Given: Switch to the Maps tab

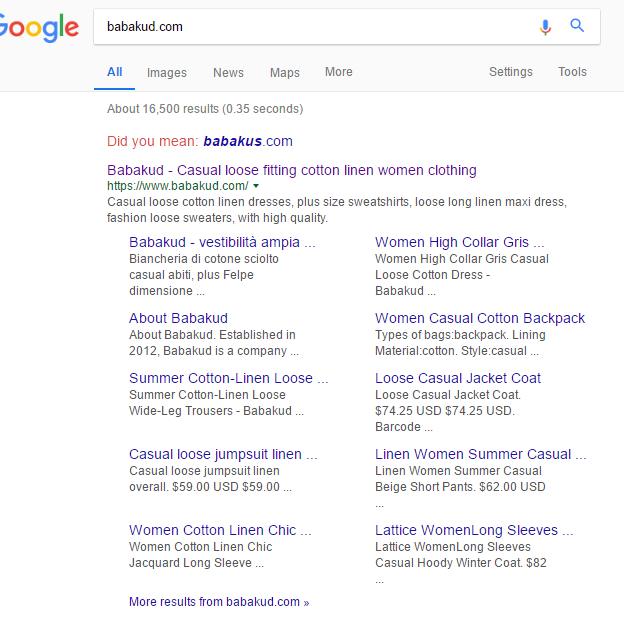Looking at the screenshot, I should click(285, 72).
